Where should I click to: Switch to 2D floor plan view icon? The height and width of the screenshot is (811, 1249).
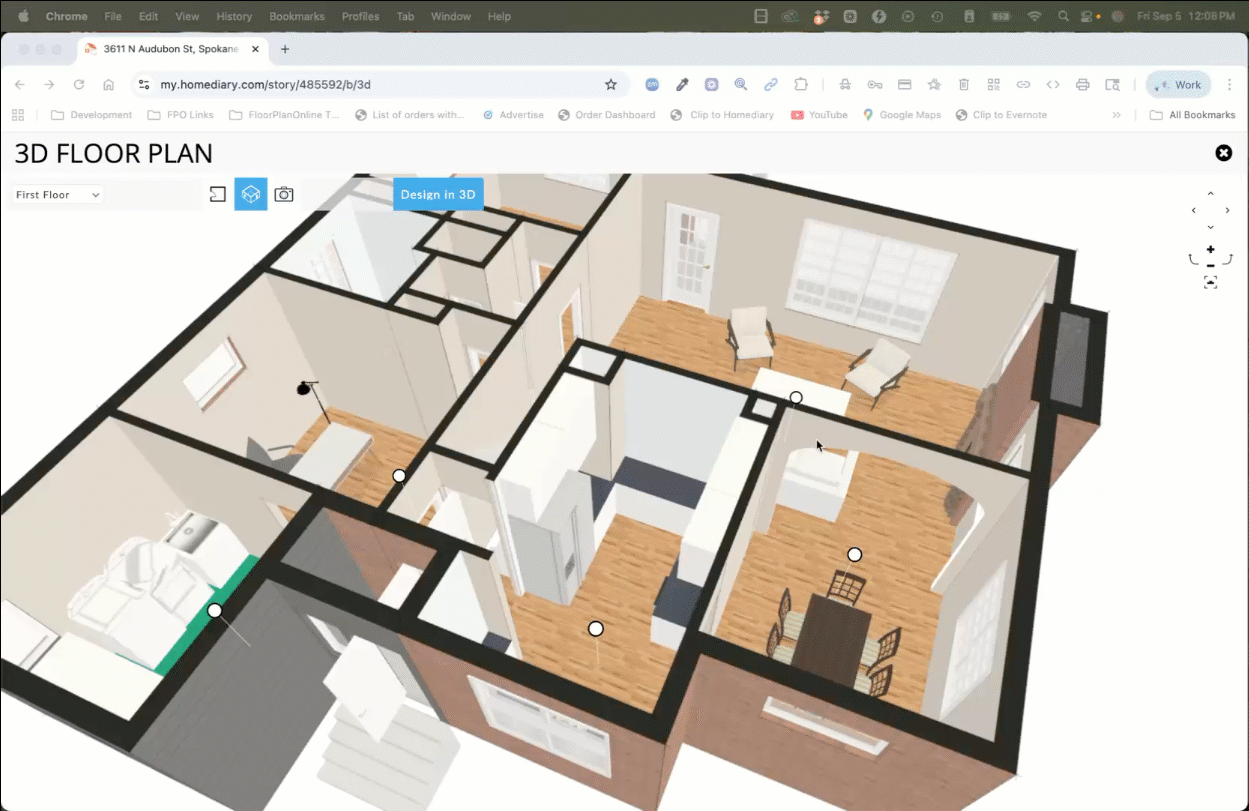(x=217, y=194)
